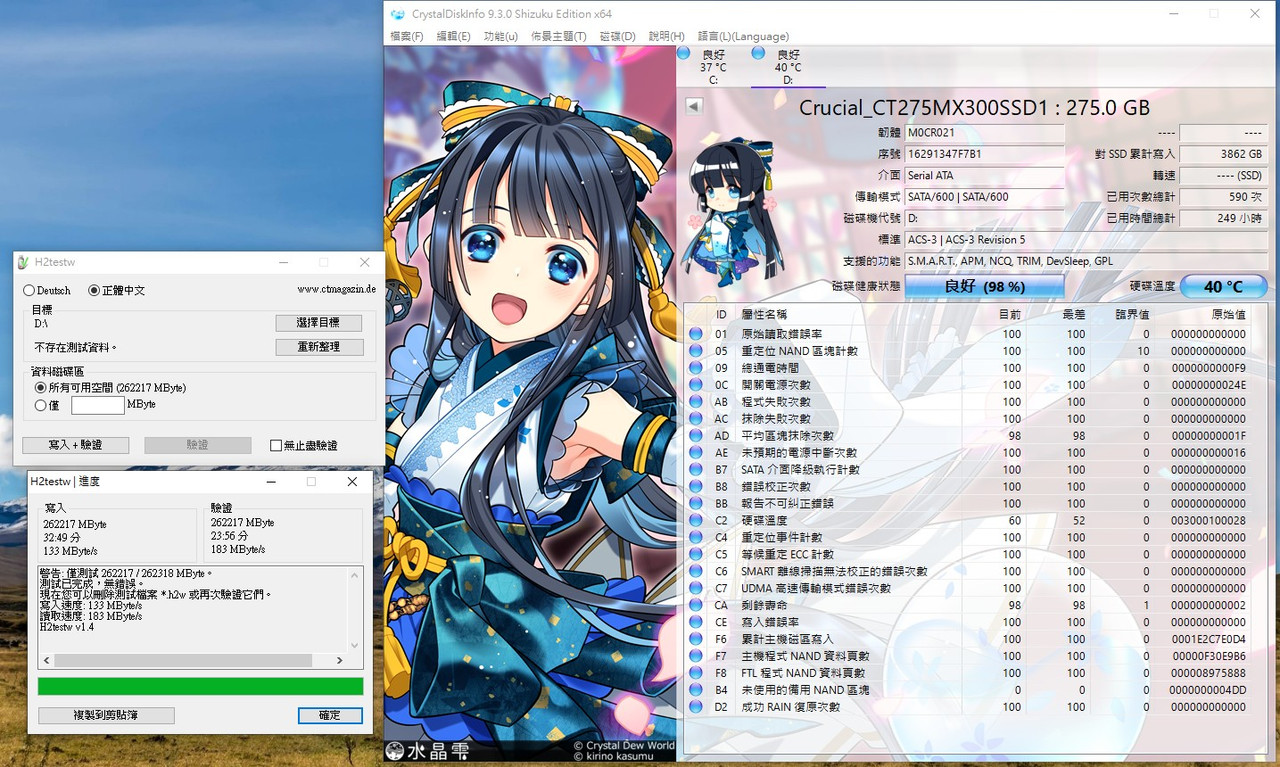Click the status orb for ID B8 錯誤校正次數
The height and width of the screenshot is (767, 1280).
[695, 487]
